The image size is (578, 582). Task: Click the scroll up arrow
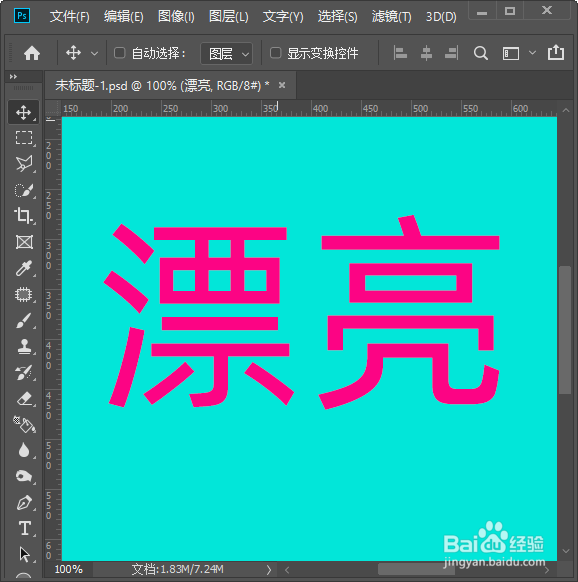point(566,110)
